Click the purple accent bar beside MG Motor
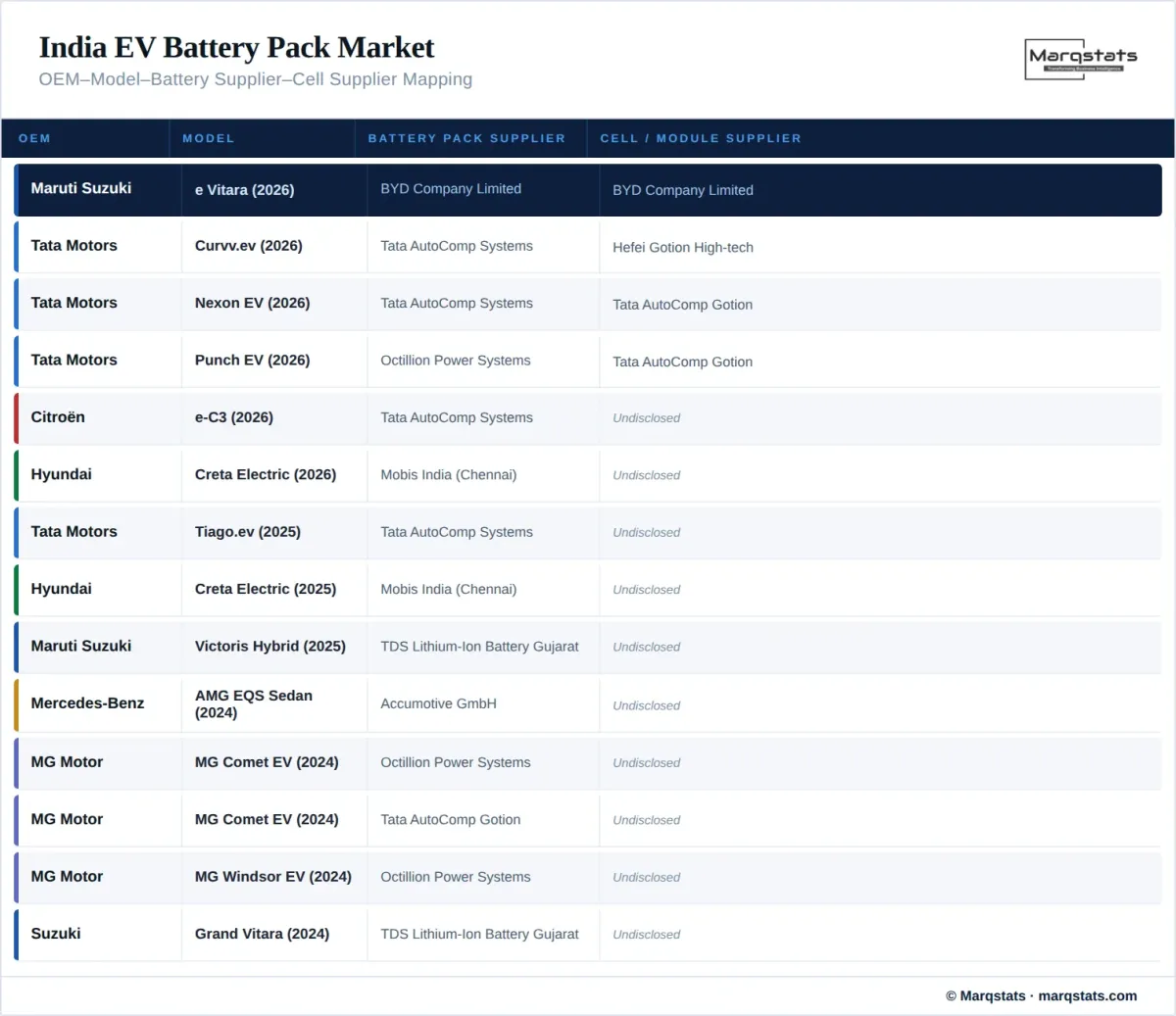The width and height of the screenshot is (1176, 1016). [x=15, y=762]
